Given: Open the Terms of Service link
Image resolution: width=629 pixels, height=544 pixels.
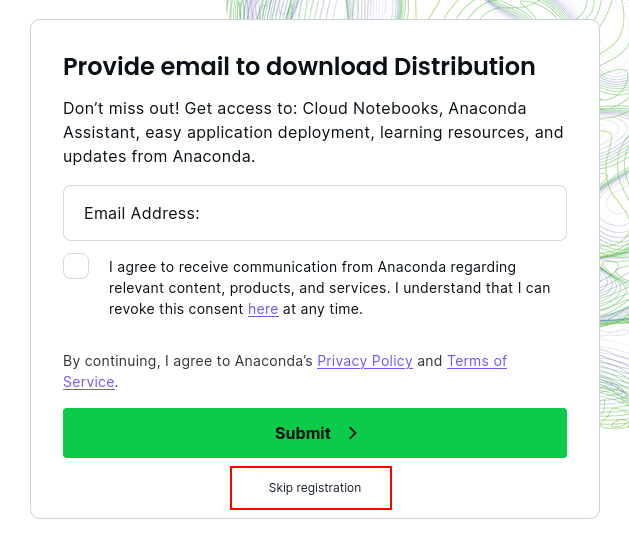Looking at the screenshot, I should (476, 361).
